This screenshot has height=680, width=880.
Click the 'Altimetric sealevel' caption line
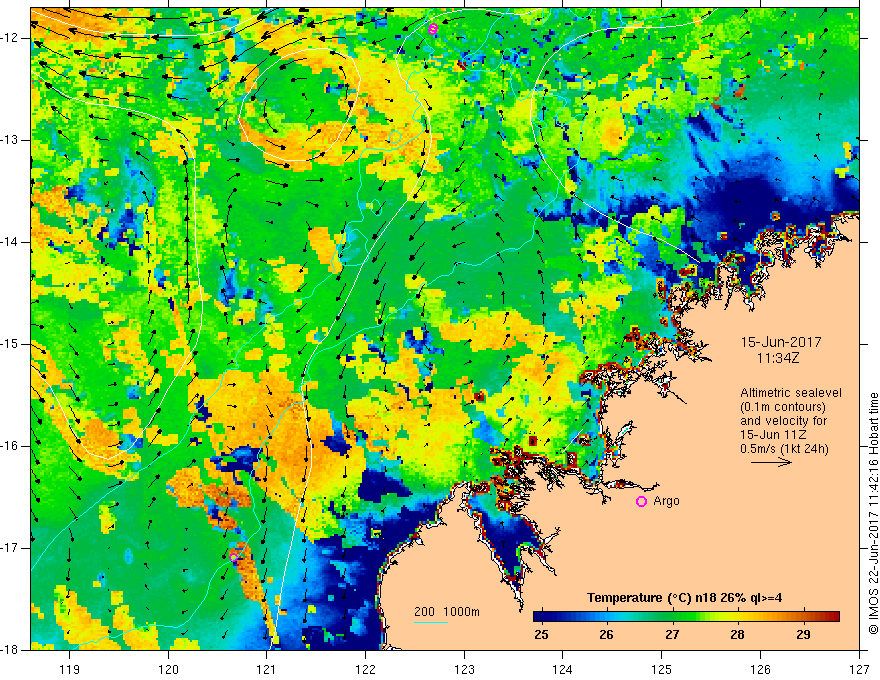click(790, 393)
